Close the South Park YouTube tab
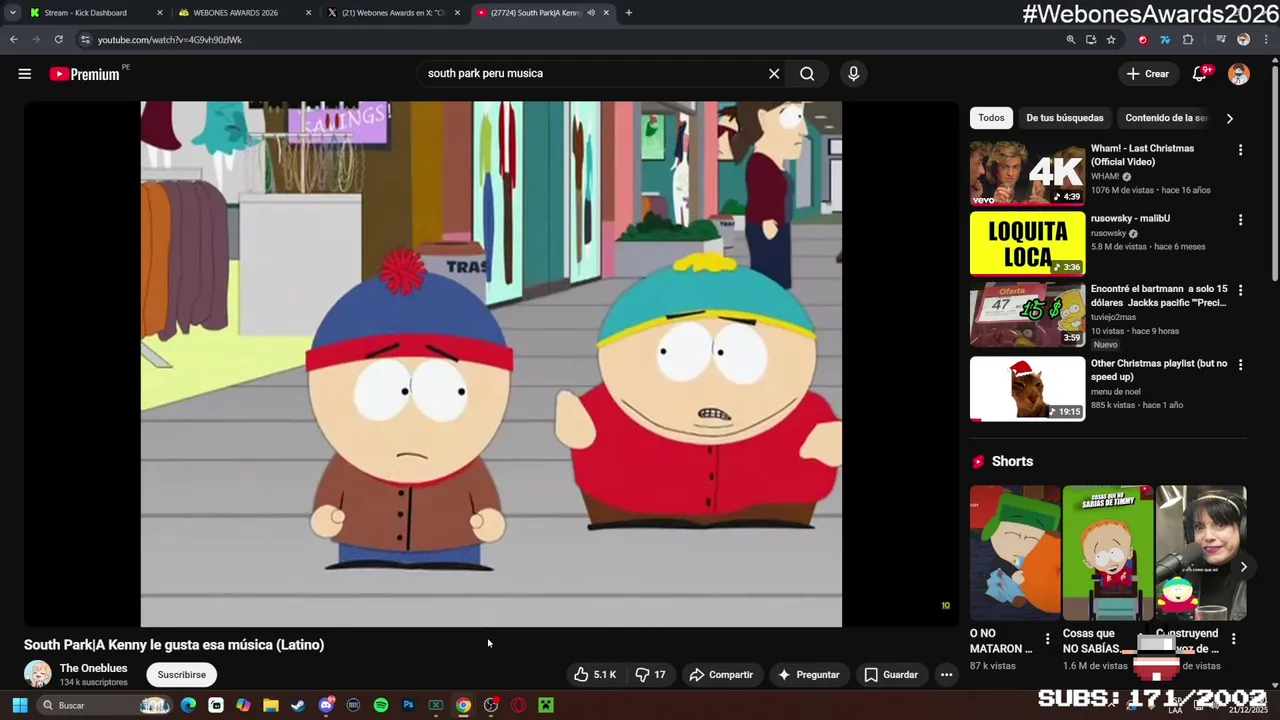The image size is (1280, 720). tap(606, 13)
